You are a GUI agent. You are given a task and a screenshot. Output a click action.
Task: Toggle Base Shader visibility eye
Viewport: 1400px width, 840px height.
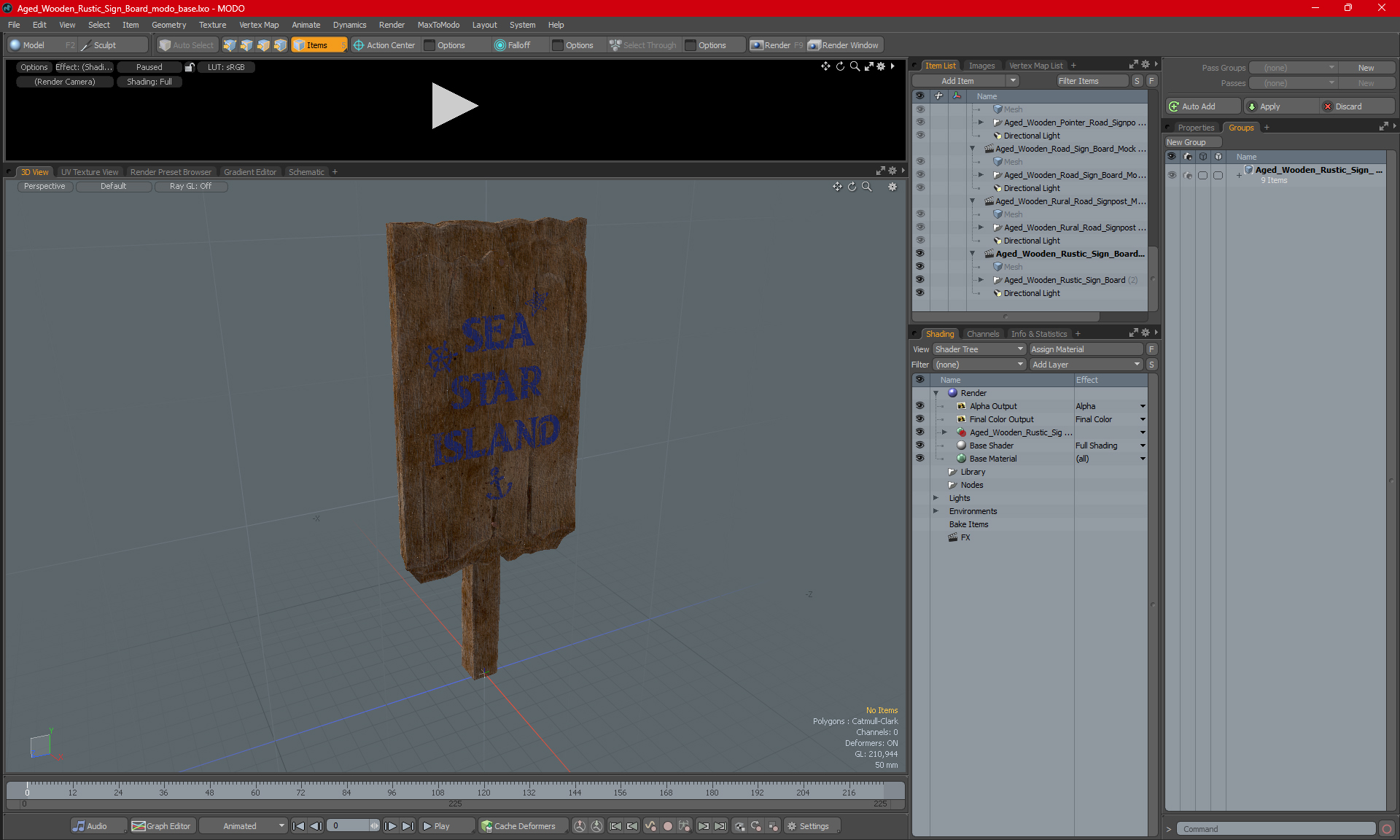point(919,446)
